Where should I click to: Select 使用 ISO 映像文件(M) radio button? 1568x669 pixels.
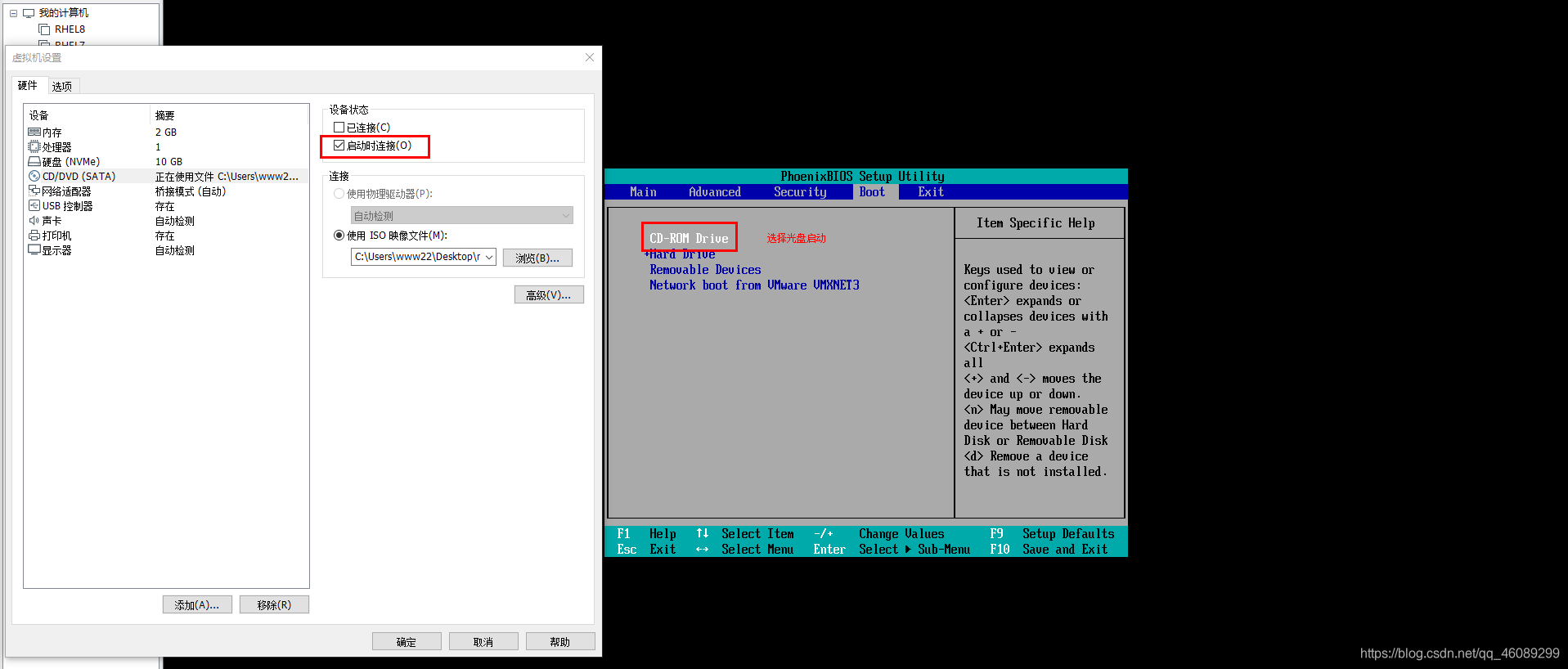pyautogui.click(x=339, y=235)
